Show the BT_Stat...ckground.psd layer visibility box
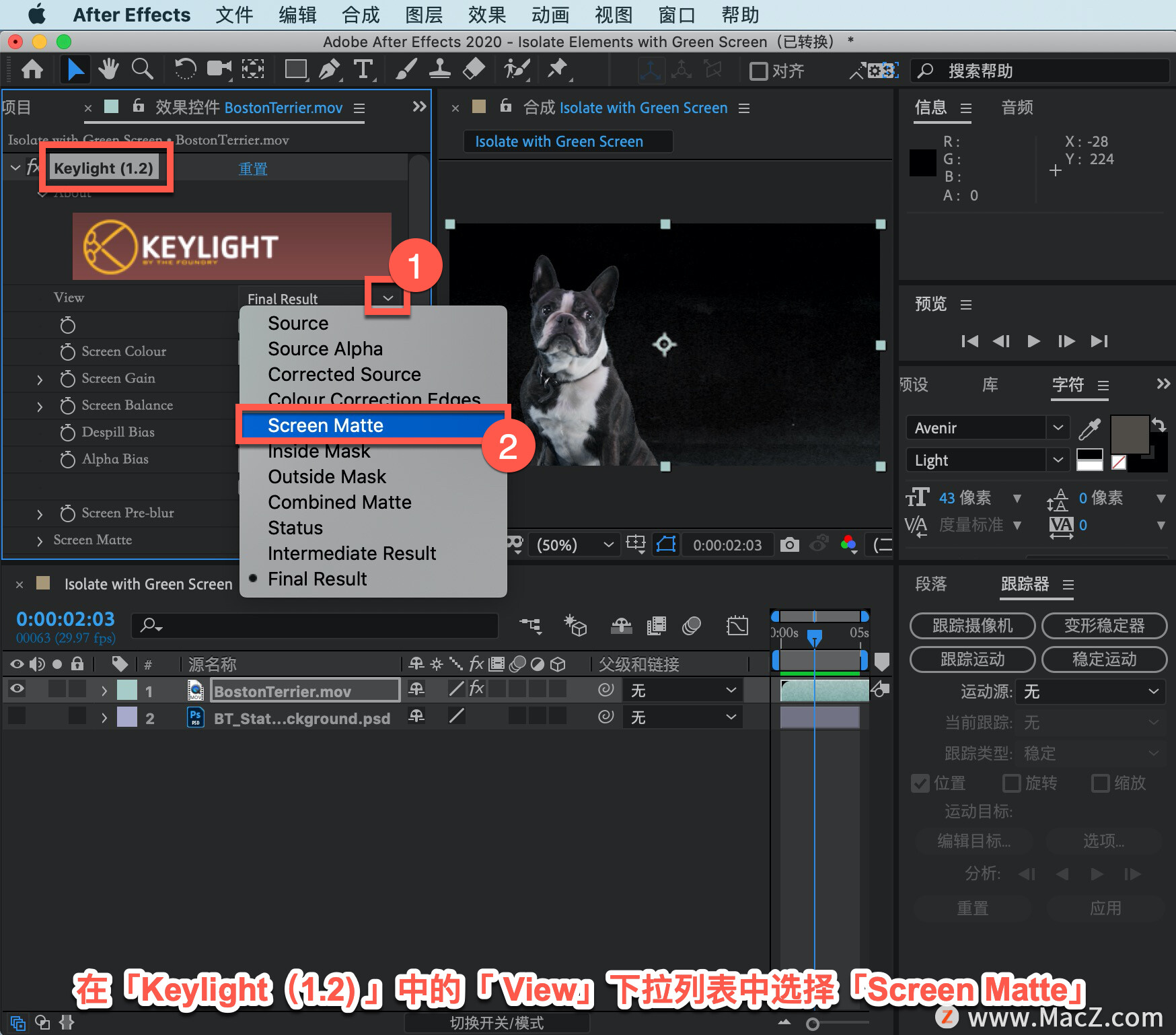Viewport: 1176px width, 1035px height. pos(17,716)
